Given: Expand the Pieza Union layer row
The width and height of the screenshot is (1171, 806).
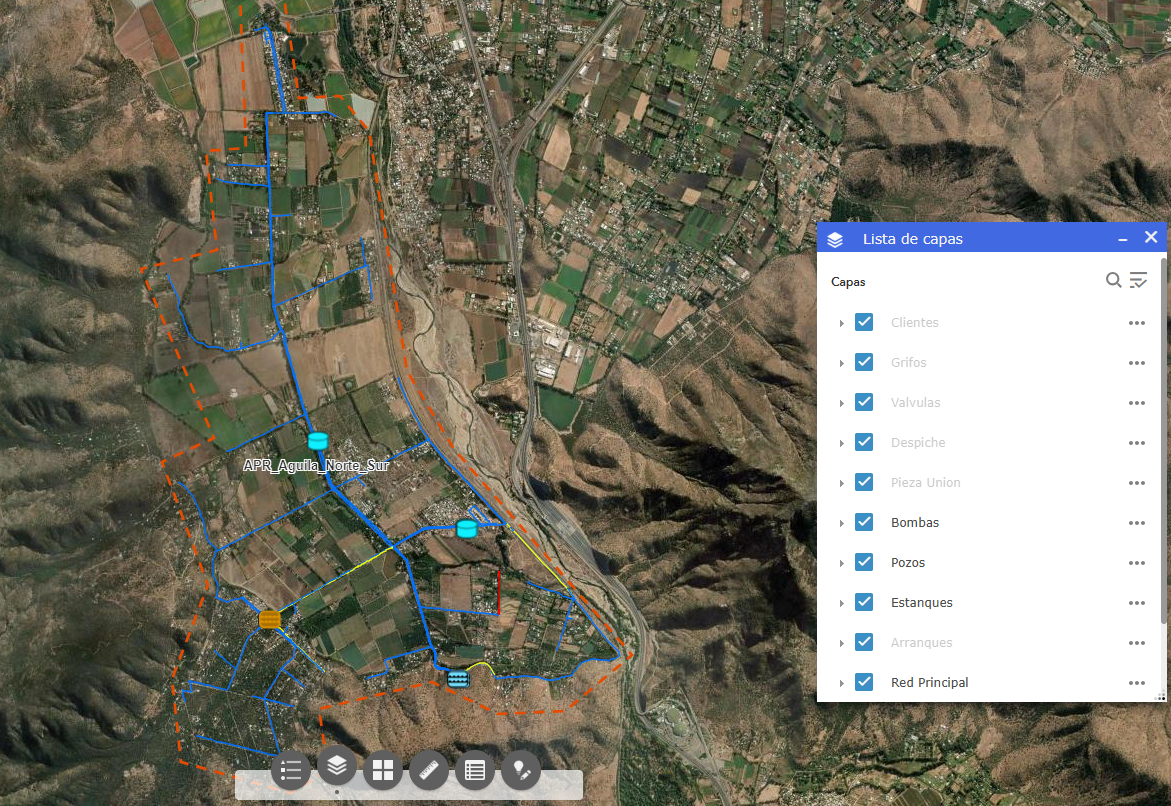Looking at the screenshot, I should click(842, 483).
